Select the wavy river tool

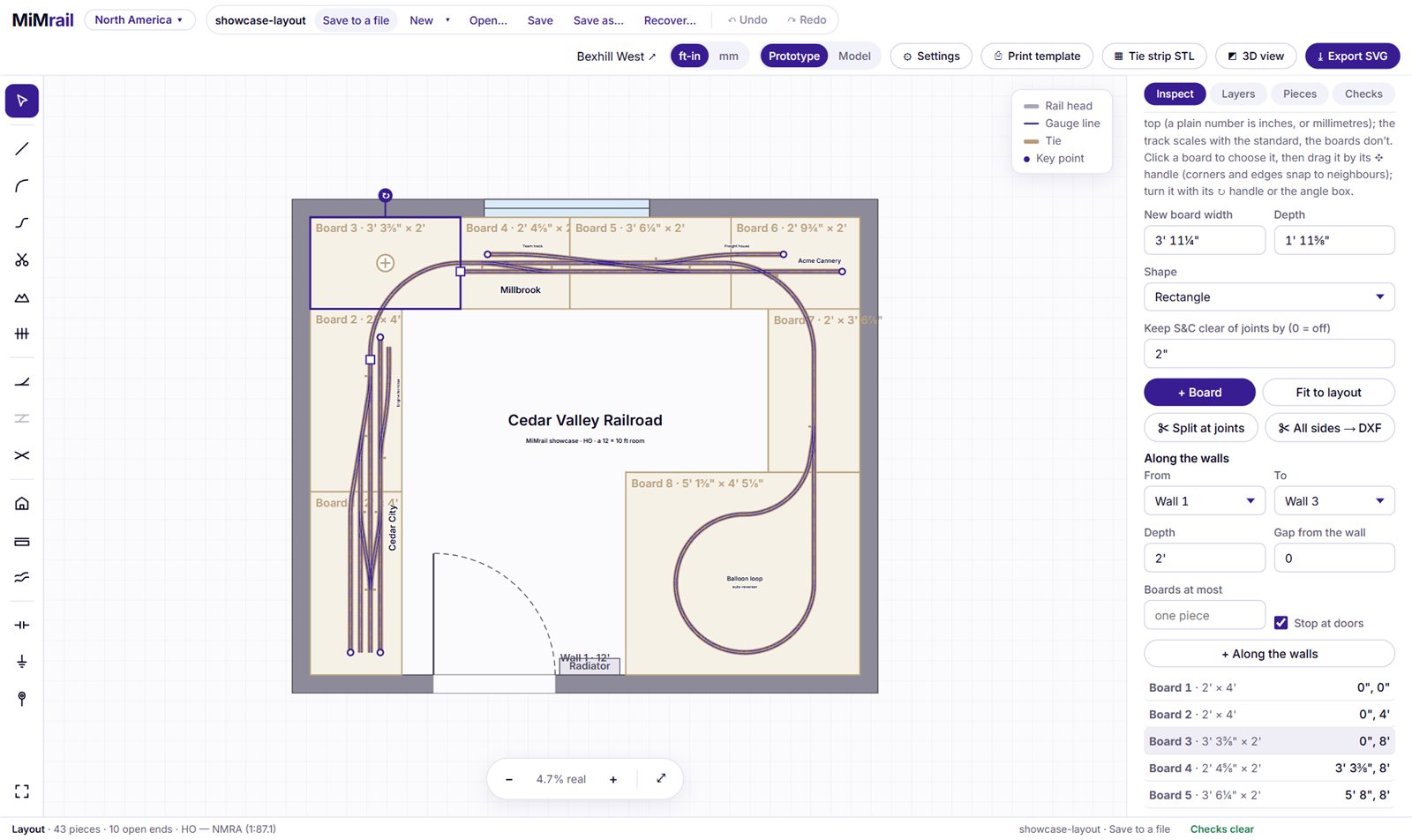22,577
